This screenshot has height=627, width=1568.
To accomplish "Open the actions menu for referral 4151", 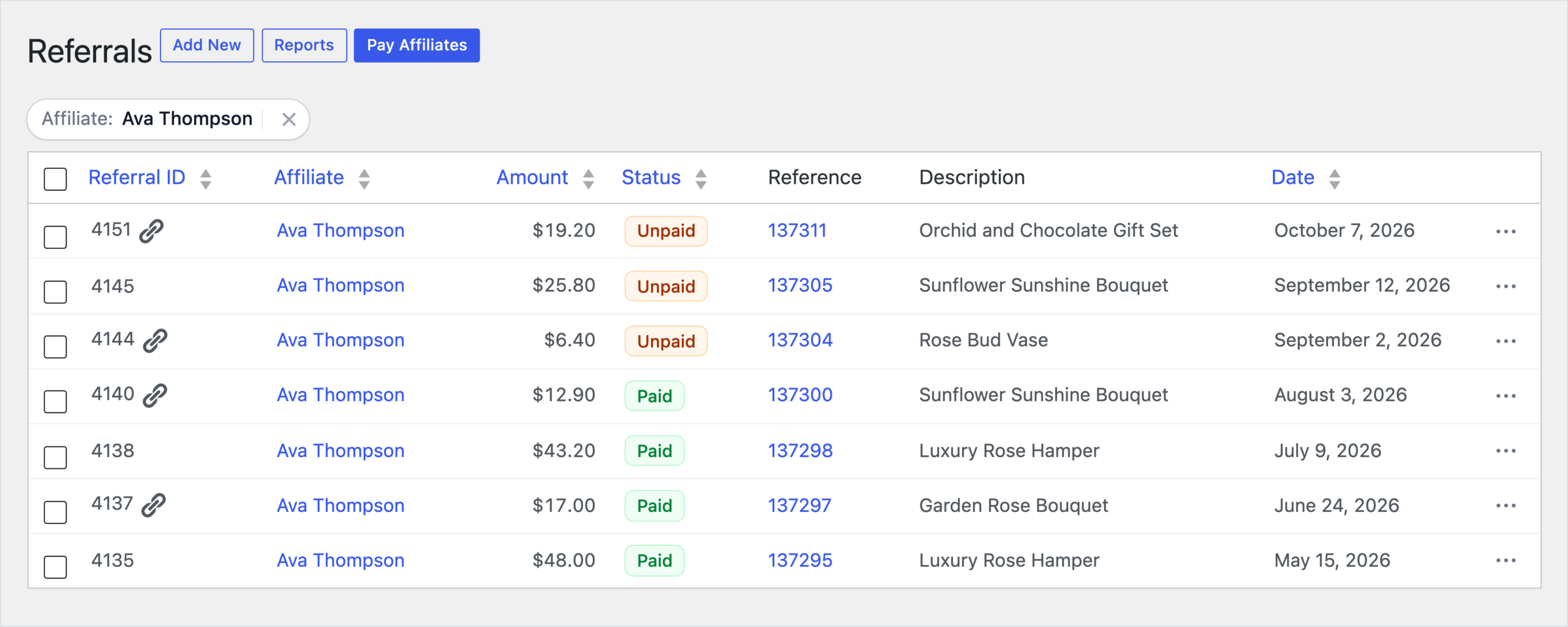I will (1506, 232).
